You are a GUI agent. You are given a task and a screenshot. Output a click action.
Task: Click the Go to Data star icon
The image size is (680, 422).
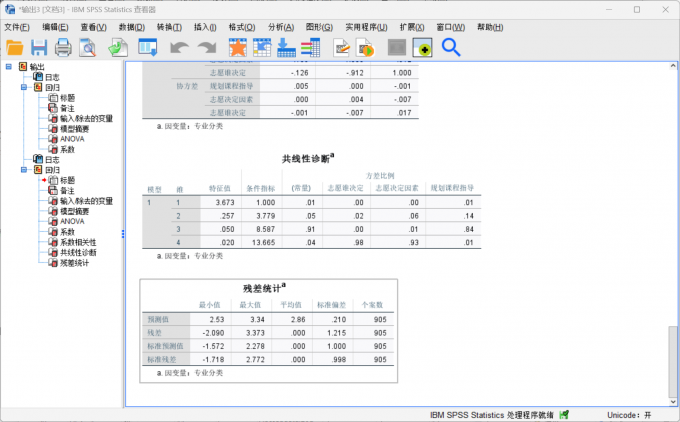(238, 47)
